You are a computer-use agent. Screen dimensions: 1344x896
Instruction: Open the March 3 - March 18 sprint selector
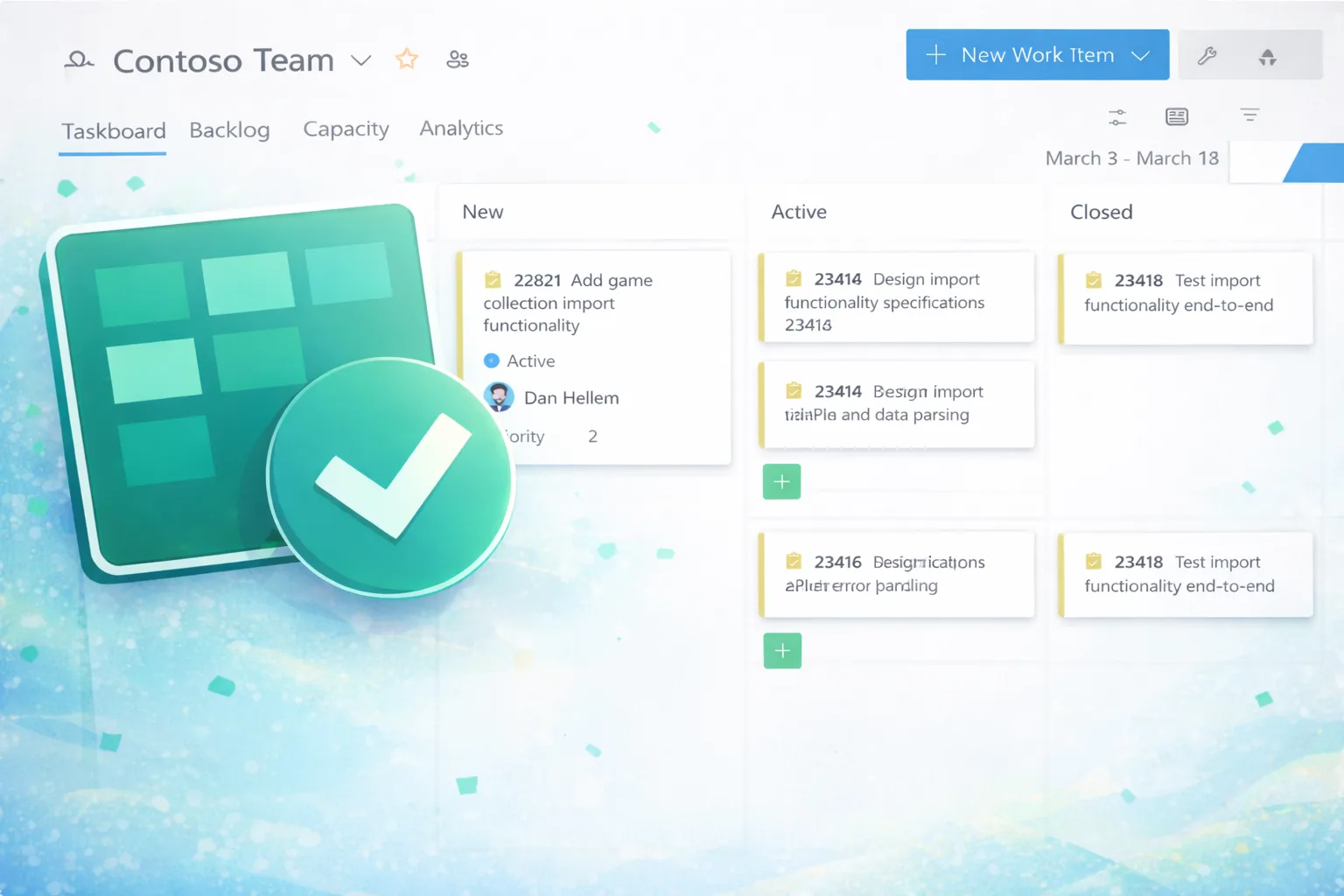[1131, 158]
